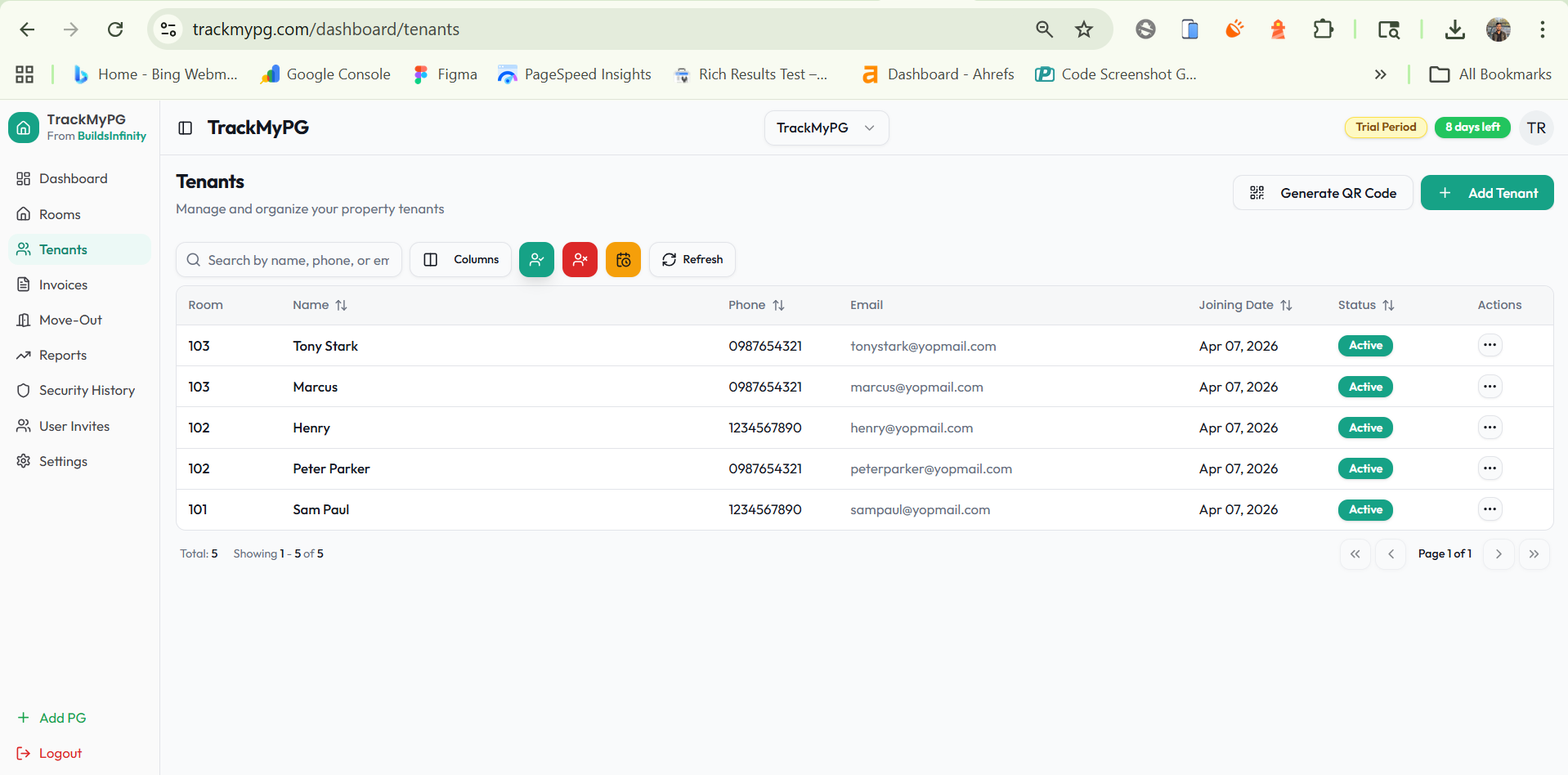Click the Reports sidebar item
Image resolution: width=1568 pixels, height=775 pixels.
coord(63,355)
